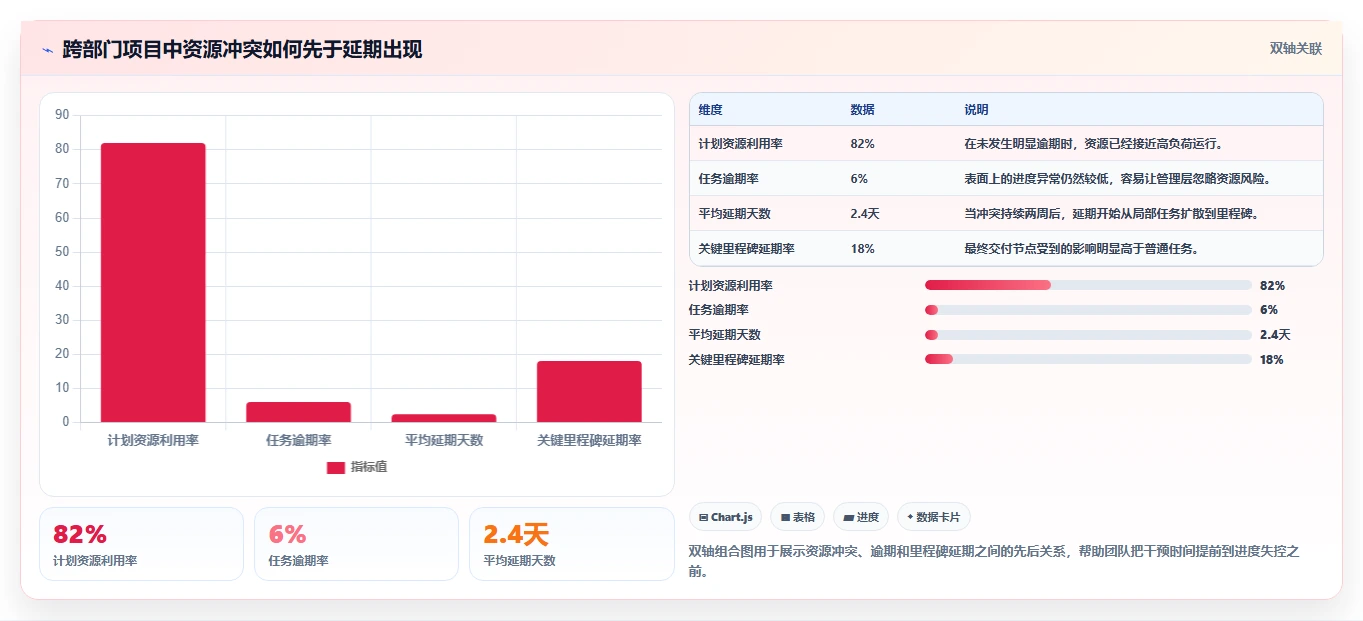Click the description starting 当冲突持续两周后
Viewport: 1363px width, 621px height.
[1111, 214]
